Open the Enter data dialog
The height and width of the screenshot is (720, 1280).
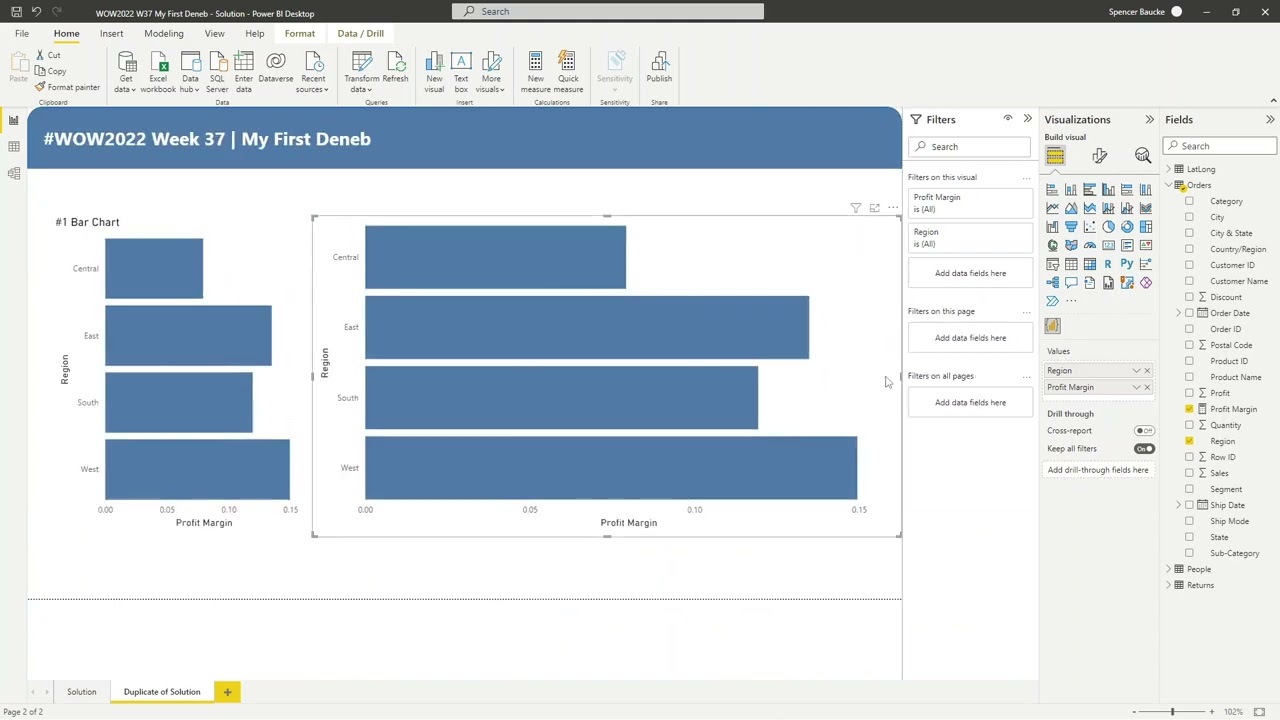[244, 72]
